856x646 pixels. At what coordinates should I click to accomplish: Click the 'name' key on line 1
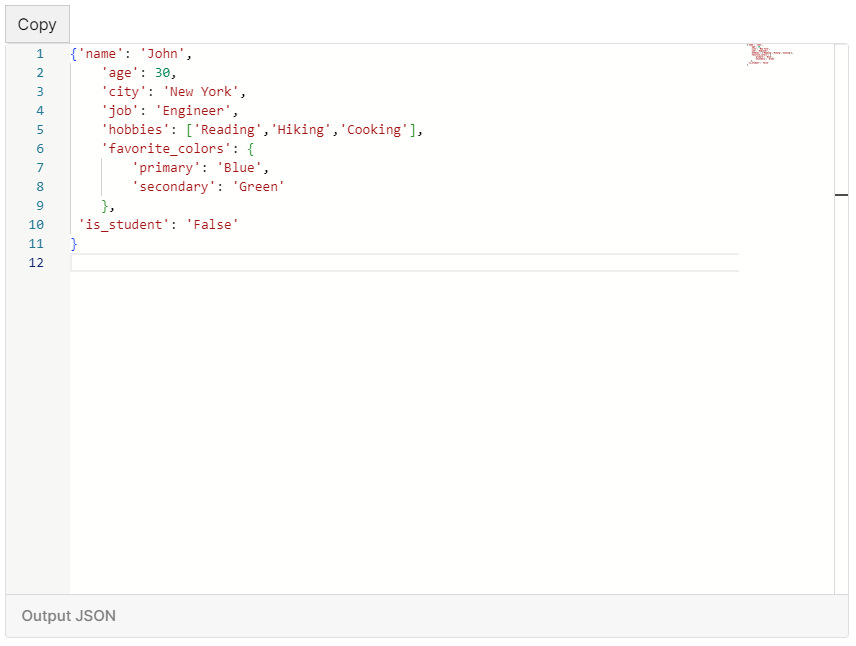[95, 53]
